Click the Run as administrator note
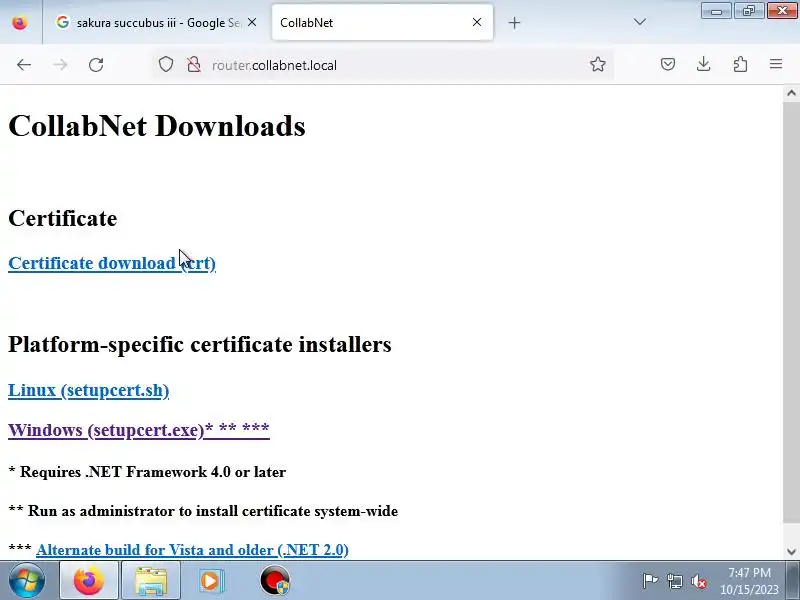800x600 pixels. [x=203, y=511]
